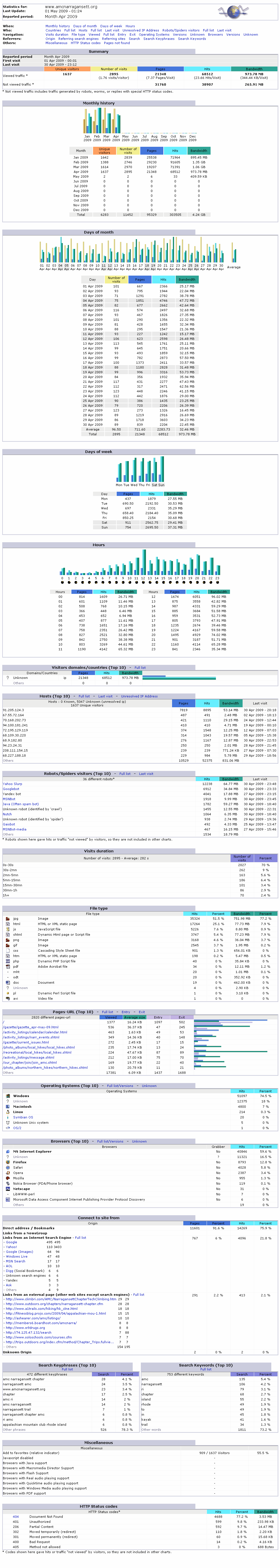
Task: Open the Googlebot robot link
Action: coord(11,789)
